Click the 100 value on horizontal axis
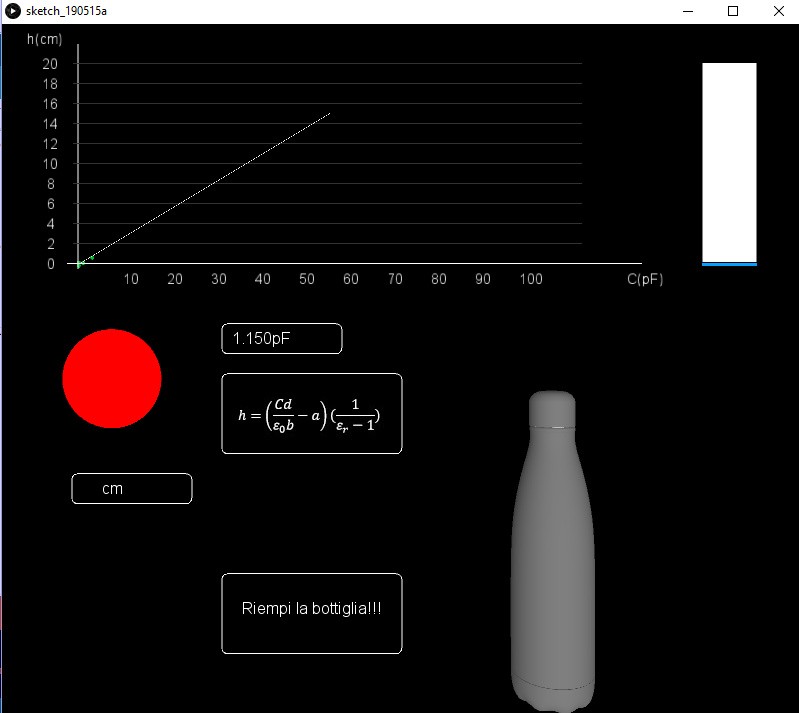Screen dimensions: 799x713 click(531, 279)
